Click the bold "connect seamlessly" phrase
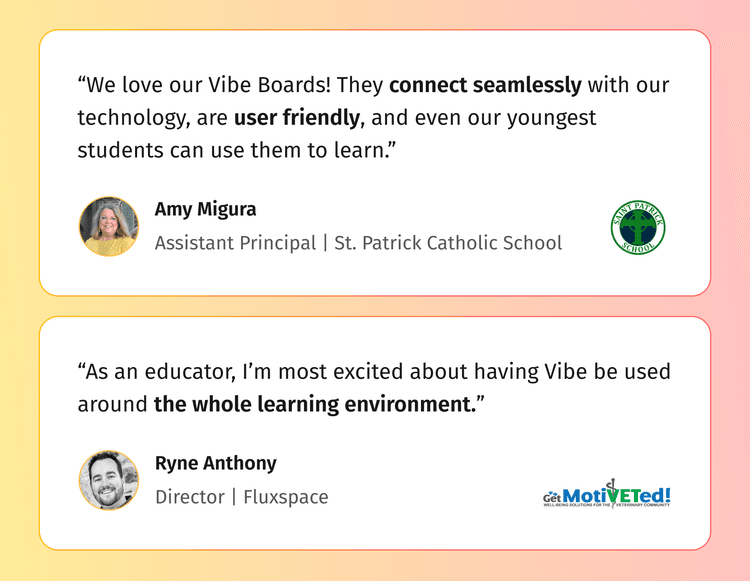This screenshot has height=581, width=750. coord(485,85)
